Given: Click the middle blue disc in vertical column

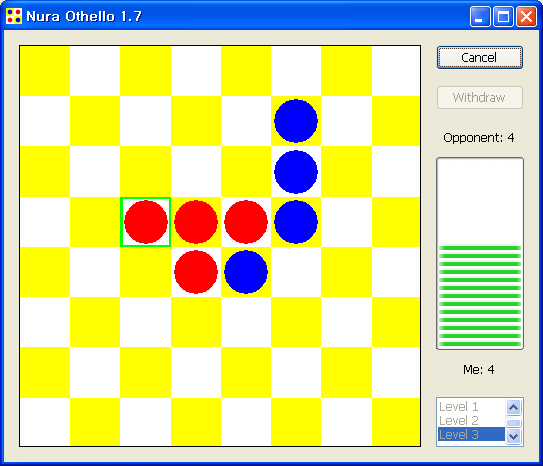Looking at the screenshot, I should pyautogui.click(x=296, y=171).
